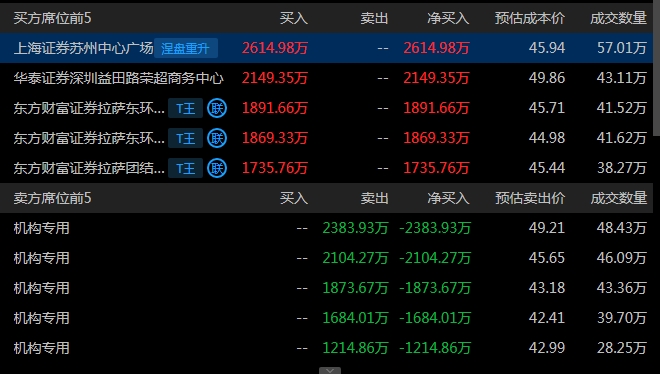Click the volume value 48.43万
660x374 pixels.
pyautogui.click(x=622, y=228)
